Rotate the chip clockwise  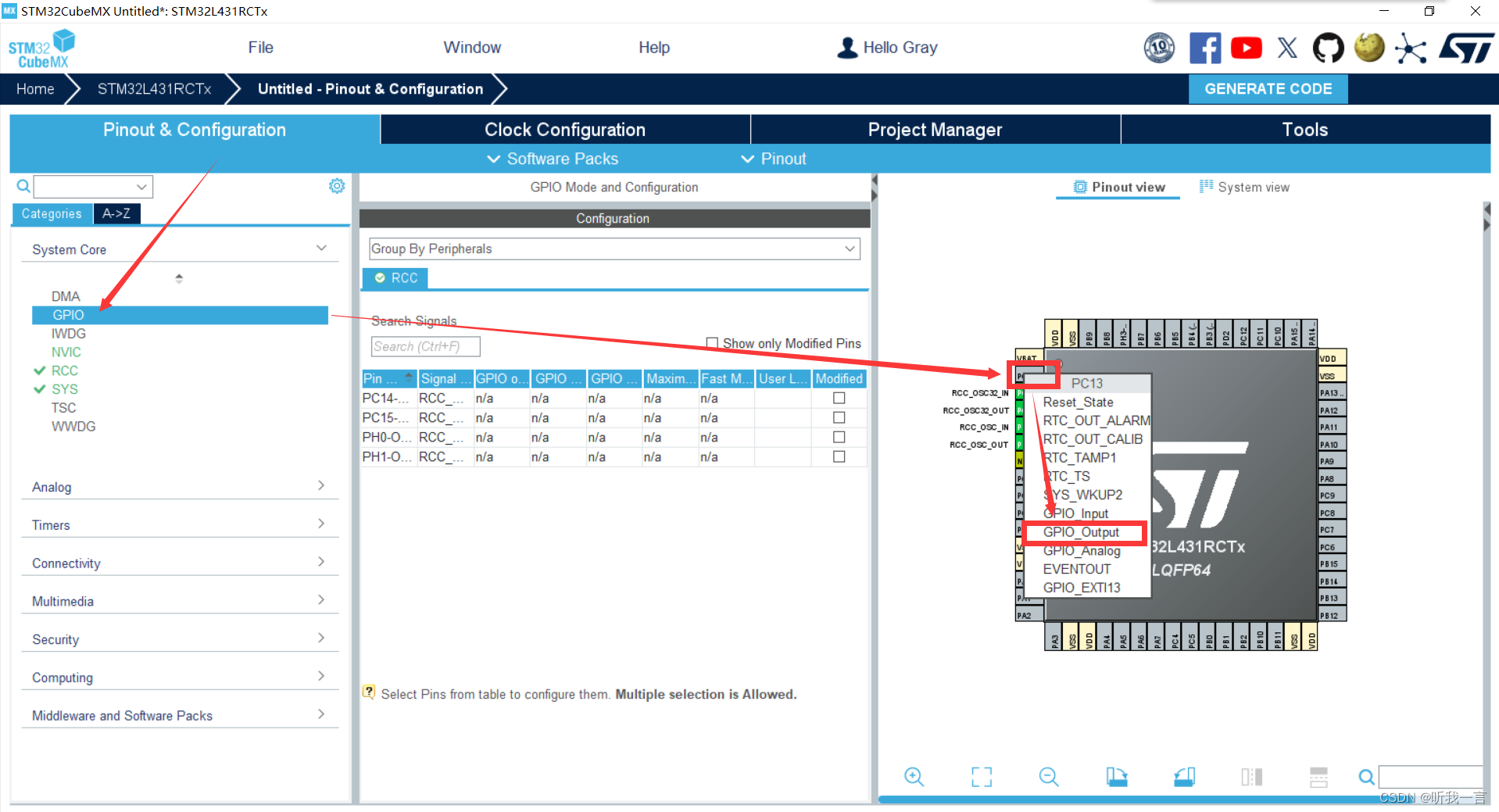click(1117, 776)
